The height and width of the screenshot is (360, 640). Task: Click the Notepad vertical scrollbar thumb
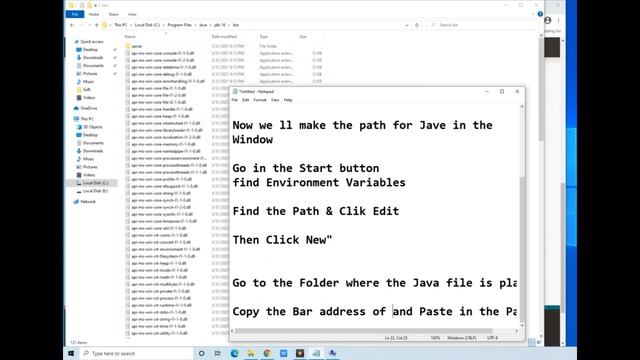click(x=522, y=249)
